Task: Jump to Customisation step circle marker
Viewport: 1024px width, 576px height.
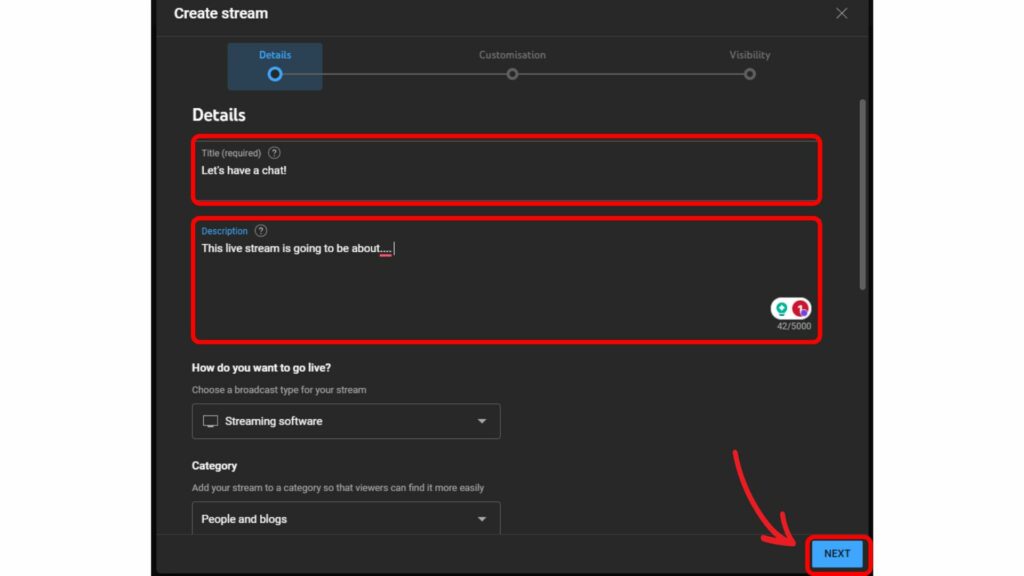Action: (512, 74)
